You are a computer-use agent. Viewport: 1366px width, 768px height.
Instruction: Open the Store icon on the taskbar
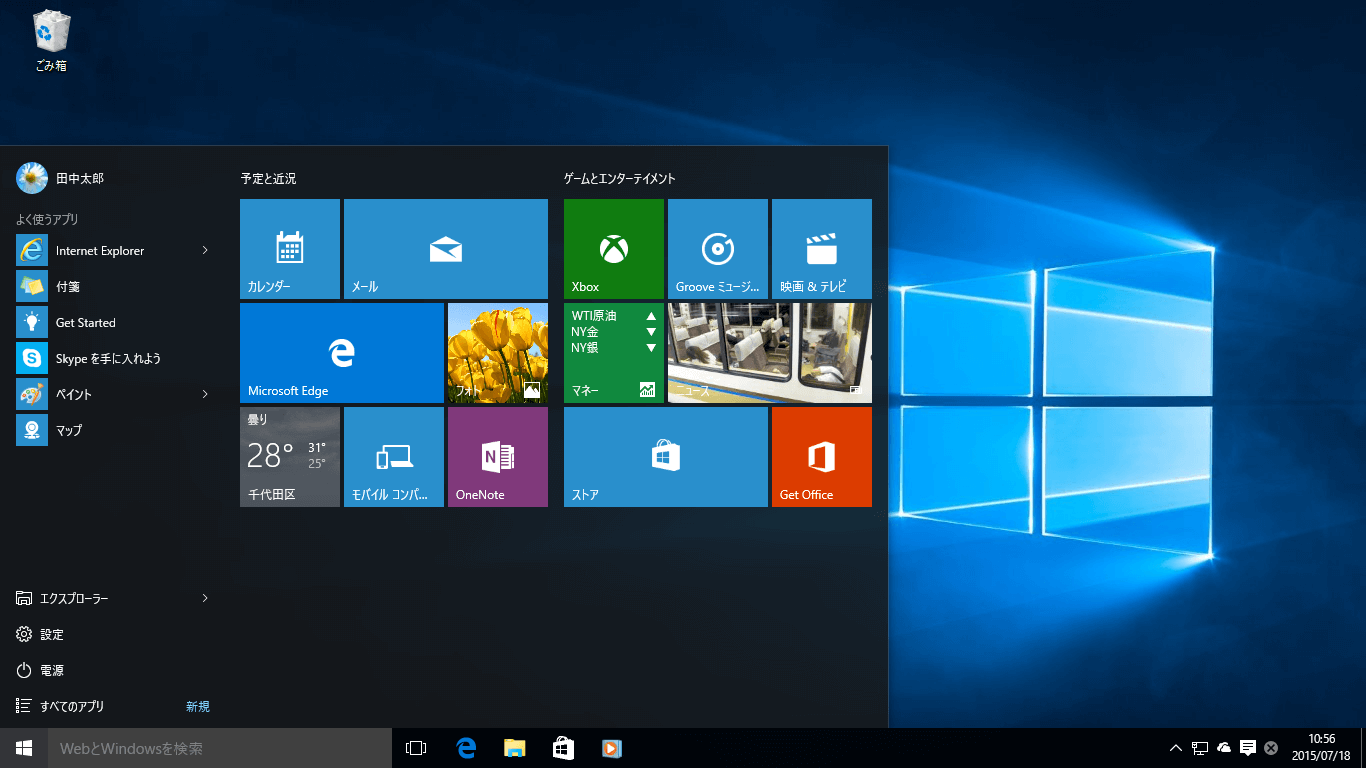point(563,748)
